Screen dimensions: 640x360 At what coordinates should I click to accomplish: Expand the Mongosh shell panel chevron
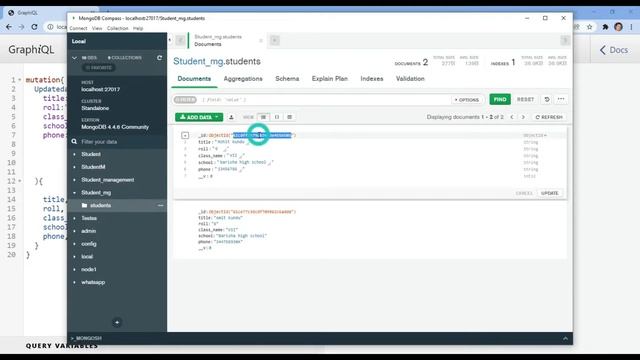pyautogui.click(x=565, y=338)
